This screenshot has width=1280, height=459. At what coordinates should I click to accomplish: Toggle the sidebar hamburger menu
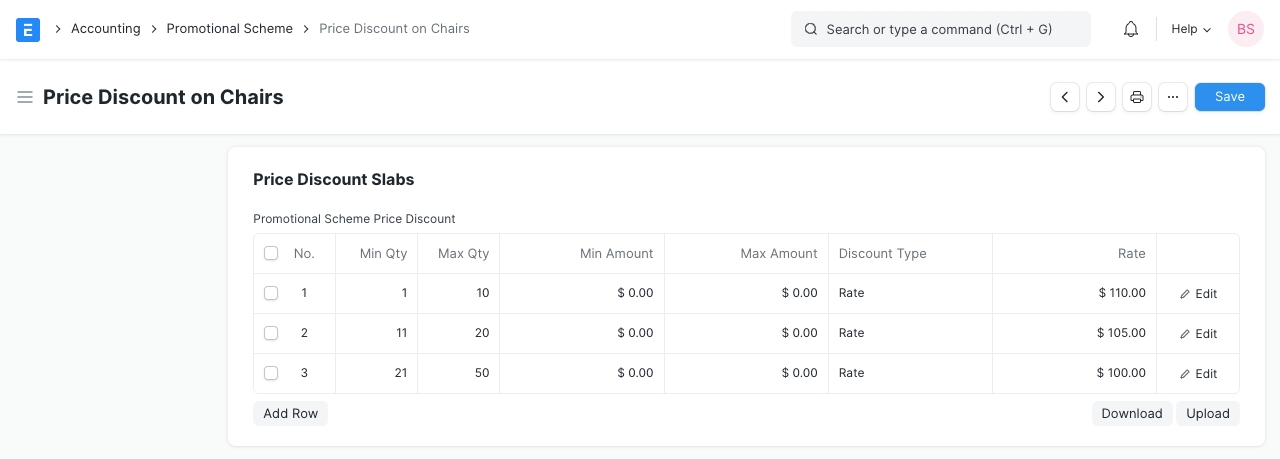(25, 97)
